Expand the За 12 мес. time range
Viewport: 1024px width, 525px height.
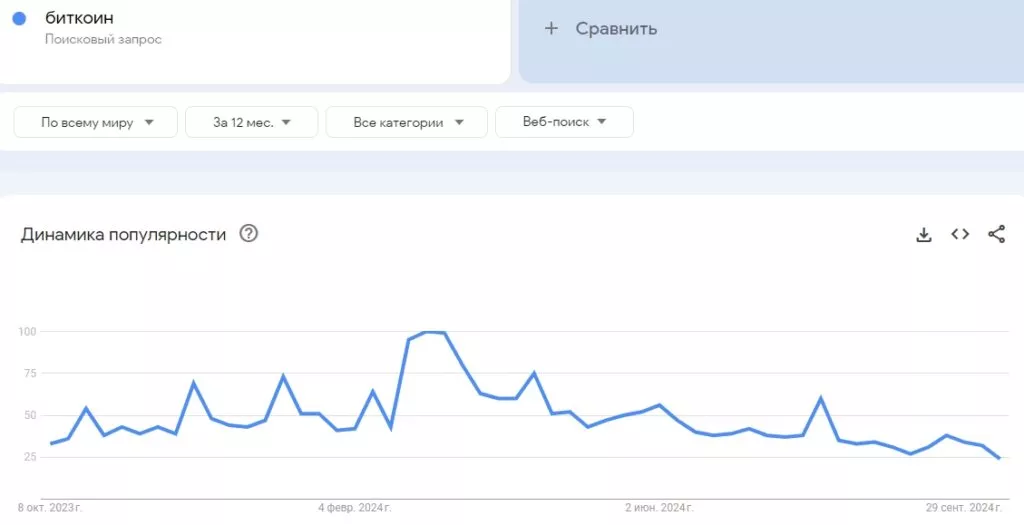tap(251, 122)
